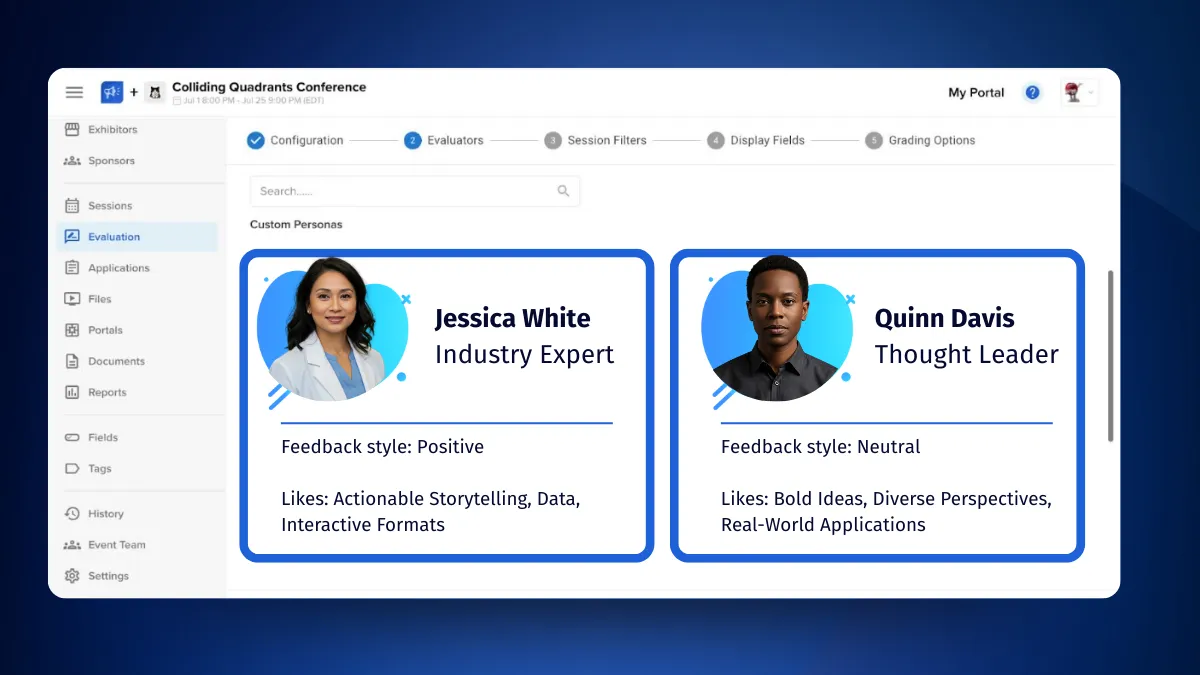Open the help question mark icon

tap(1032, 92)
